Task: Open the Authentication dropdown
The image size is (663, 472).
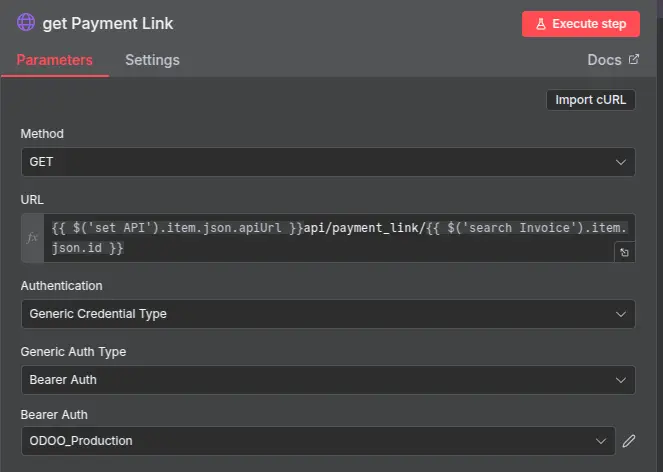Action: pos(320,314)
